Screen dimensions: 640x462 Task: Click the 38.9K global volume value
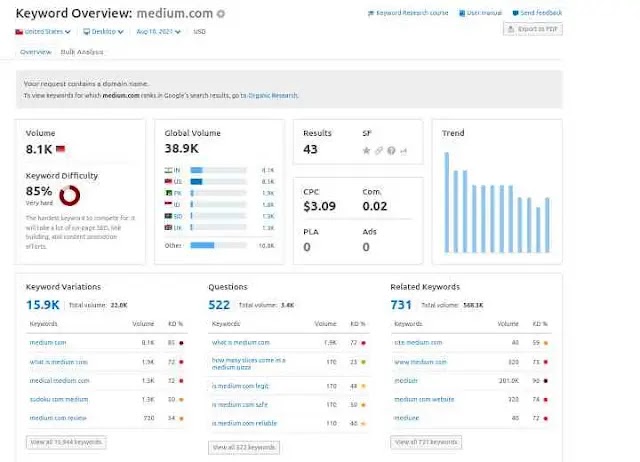coord(181,149)
